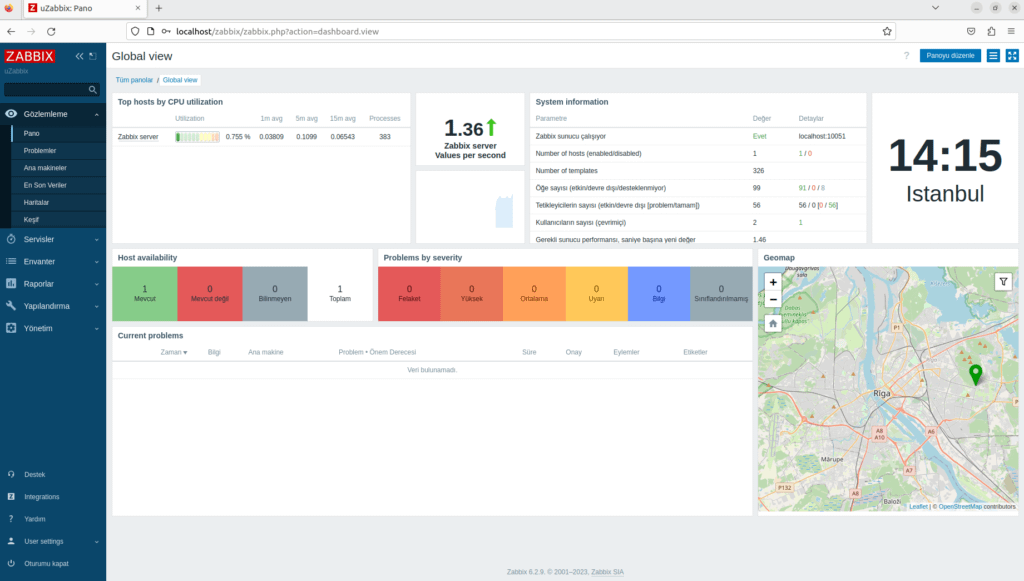Open Problemler in the sidebar
The image size is (1024, 581).
(x=40, y=150)
